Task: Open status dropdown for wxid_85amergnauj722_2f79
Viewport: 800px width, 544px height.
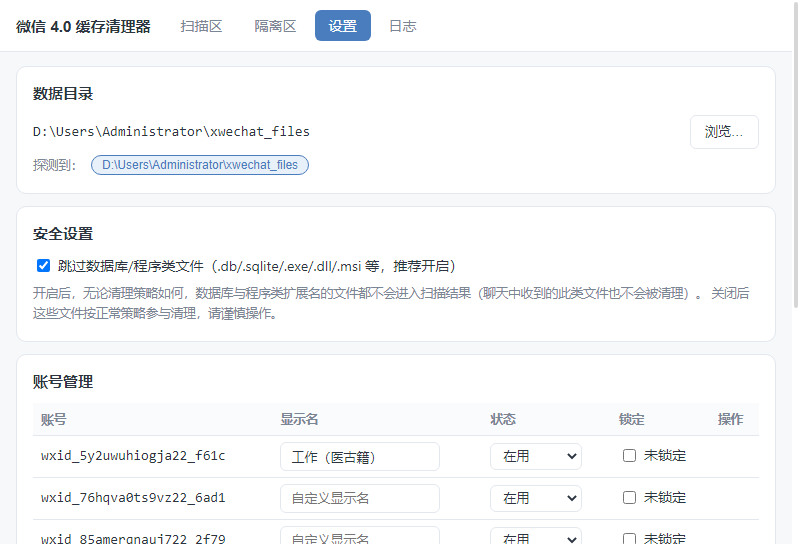Action: click(x=536, y=536)
